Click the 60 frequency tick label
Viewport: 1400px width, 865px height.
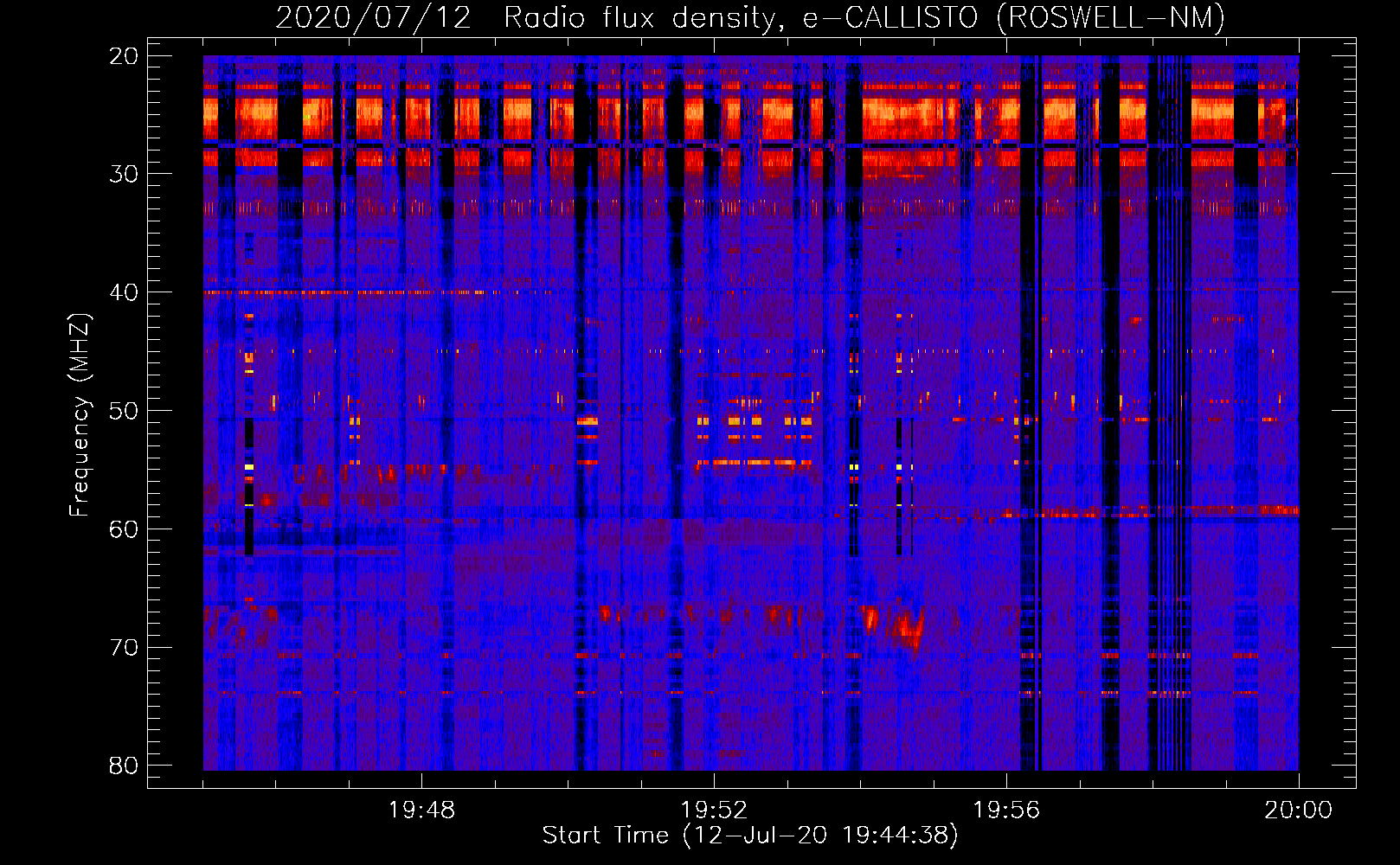click(x=124, y=529)
